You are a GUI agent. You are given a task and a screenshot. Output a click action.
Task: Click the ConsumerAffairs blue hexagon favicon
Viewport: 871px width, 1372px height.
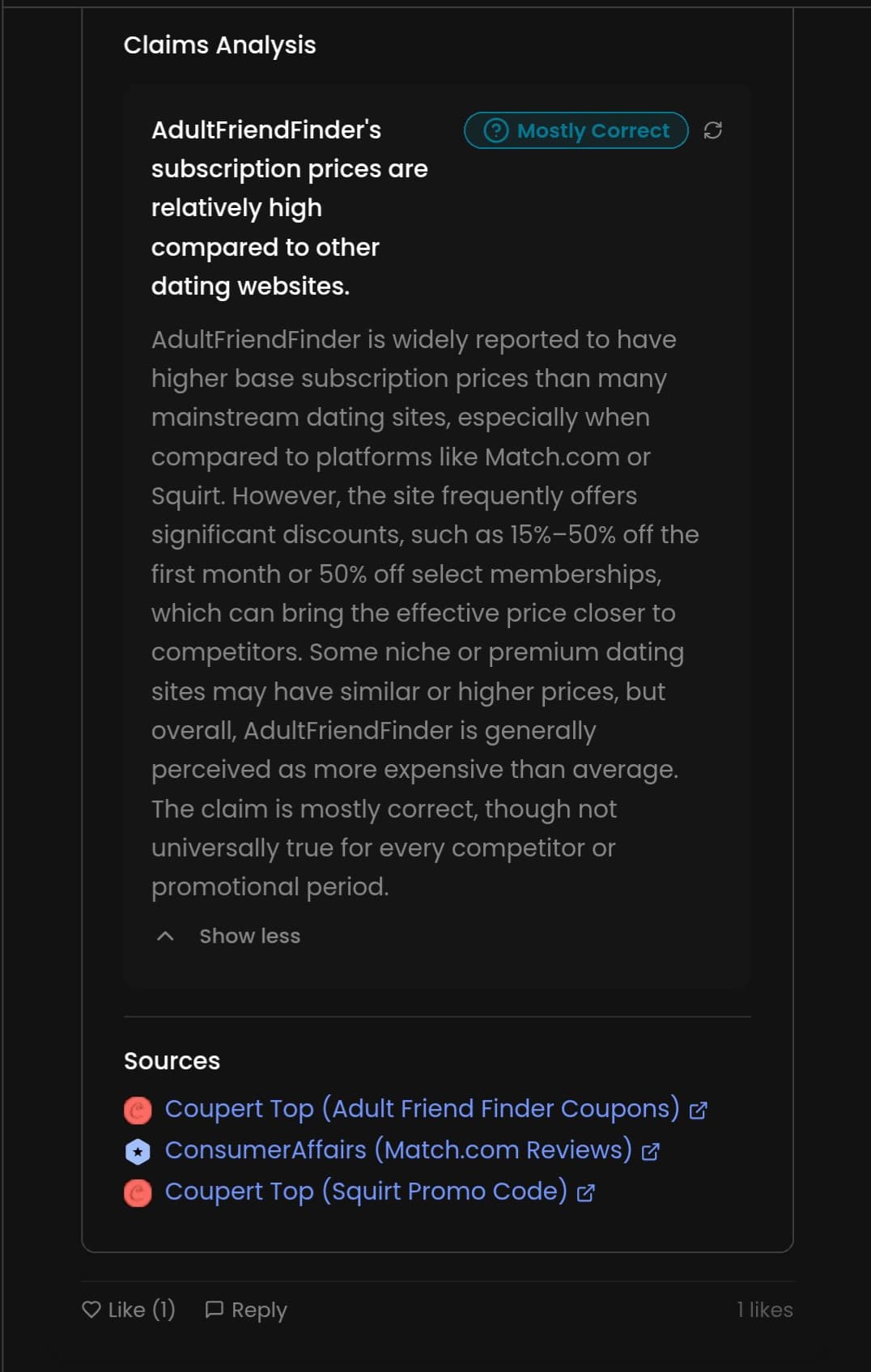138,1151
